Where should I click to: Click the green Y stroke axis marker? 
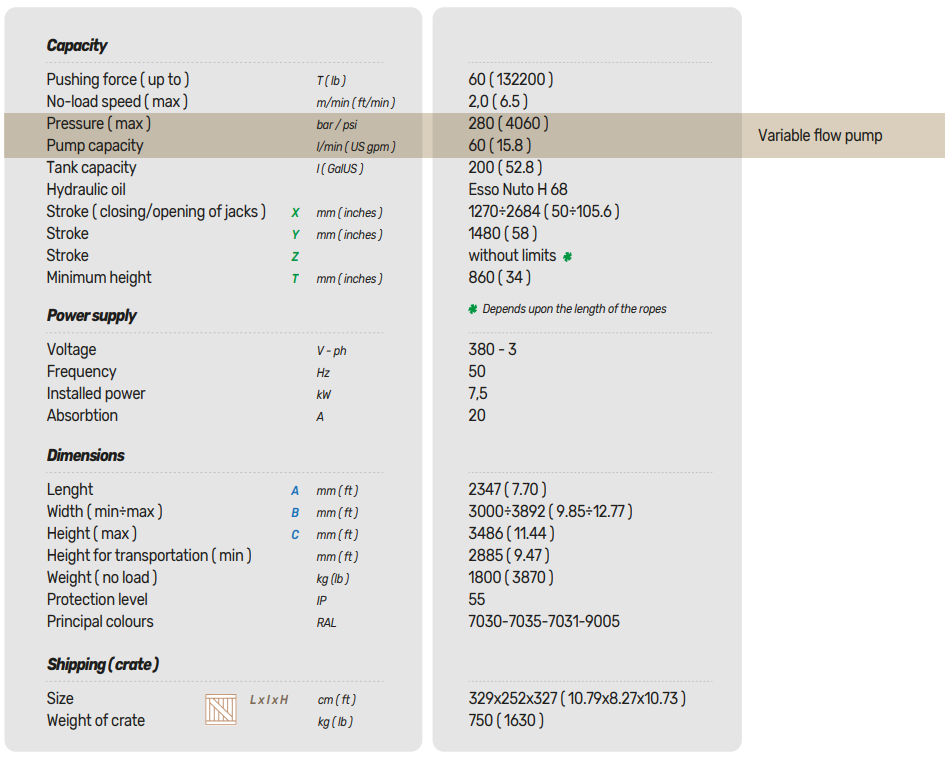tap(295, 235)
